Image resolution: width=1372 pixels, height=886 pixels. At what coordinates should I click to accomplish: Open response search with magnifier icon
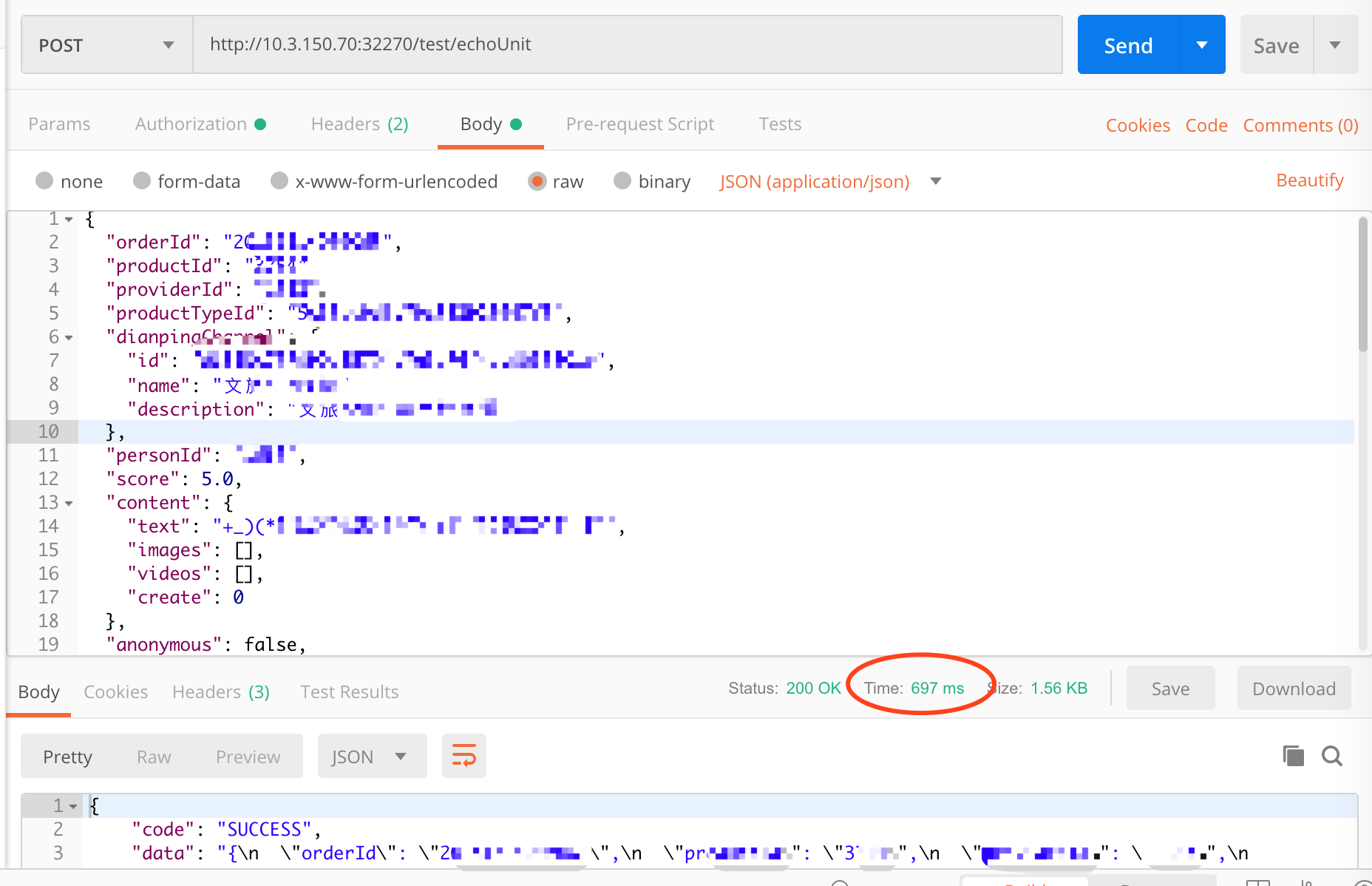tap(1332, 756)
